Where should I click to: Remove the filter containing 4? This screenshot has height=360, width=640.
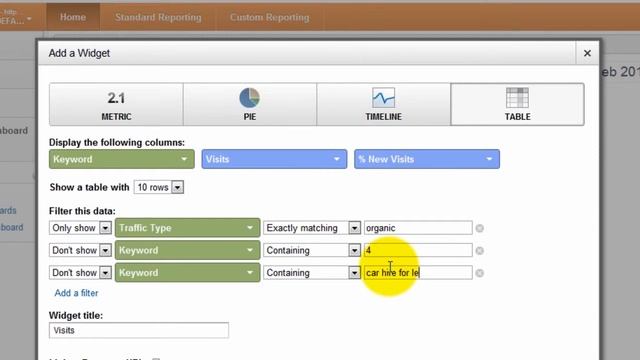point(480,251)
